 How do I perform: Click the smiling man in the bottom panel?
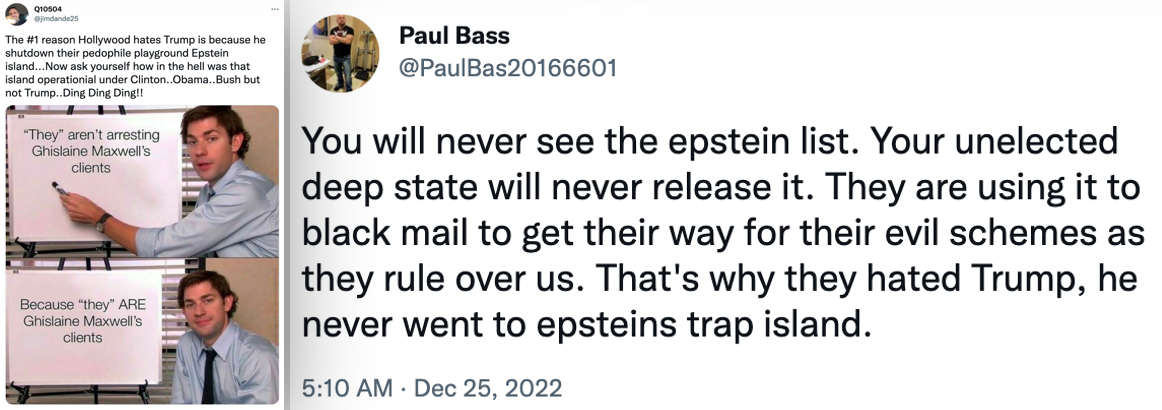(223, 338)
